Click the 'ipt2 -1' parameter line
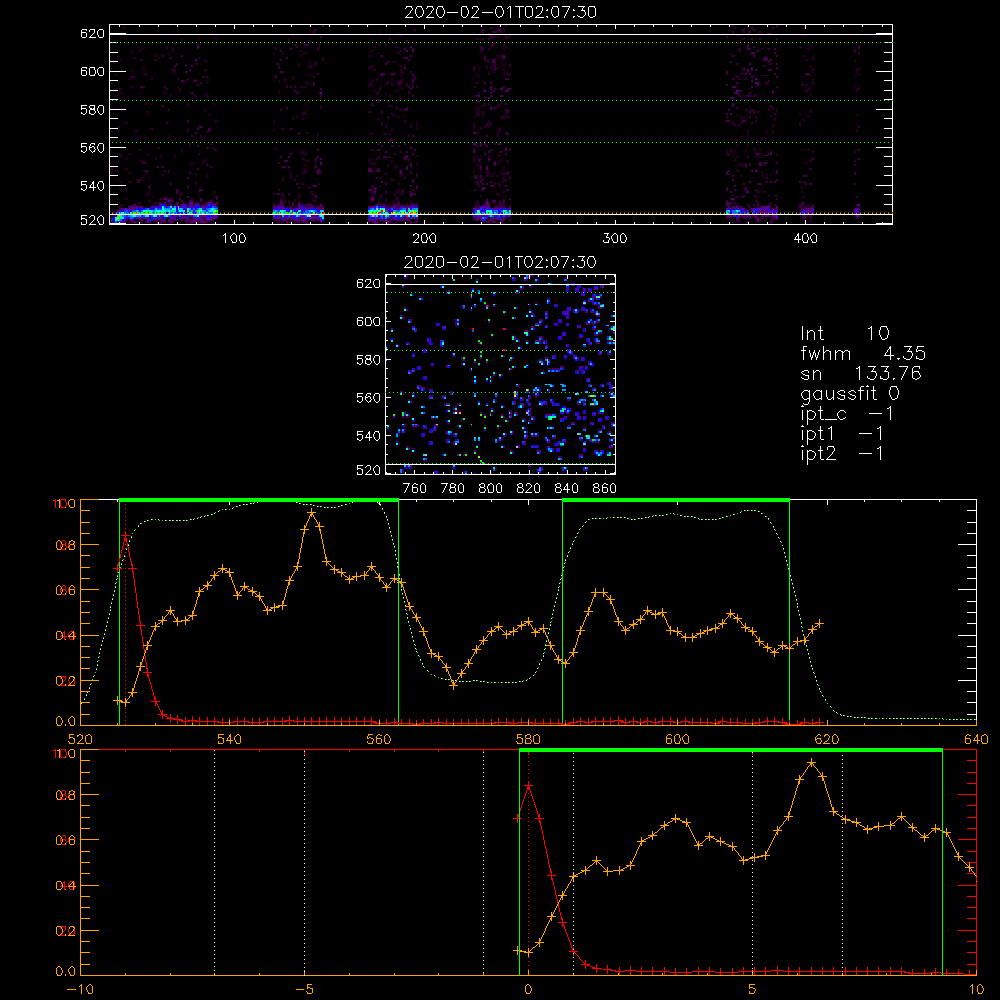The width and height of the screenshot is (1000, 1000). (842, 453)
